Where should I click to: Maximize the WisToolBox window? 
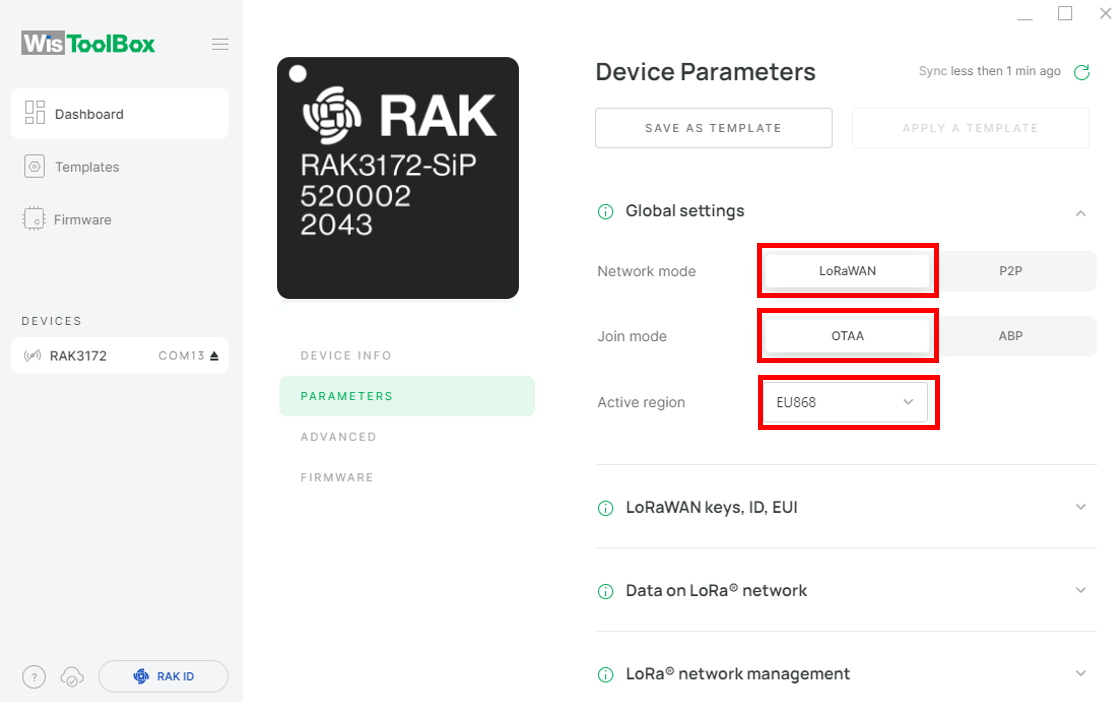tap(1065, 14)
